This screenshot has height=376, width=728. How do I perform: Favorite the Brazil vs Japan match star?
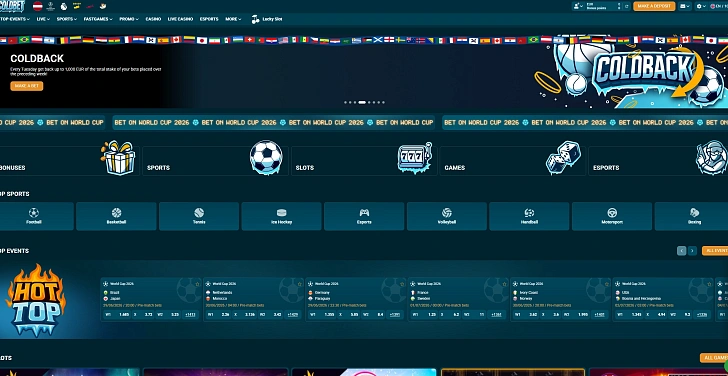pos(198,284)
